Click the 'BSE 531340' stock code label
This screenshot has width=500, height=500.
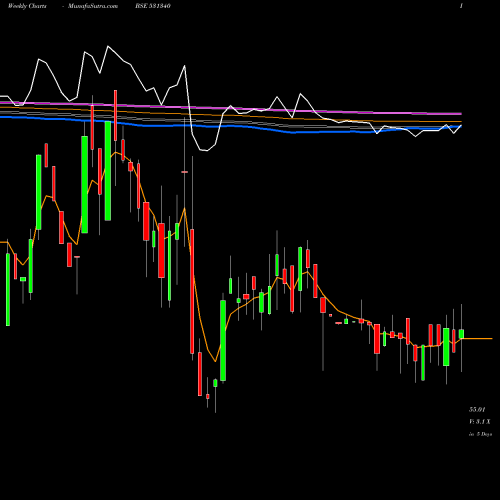(x=153, y=6)
